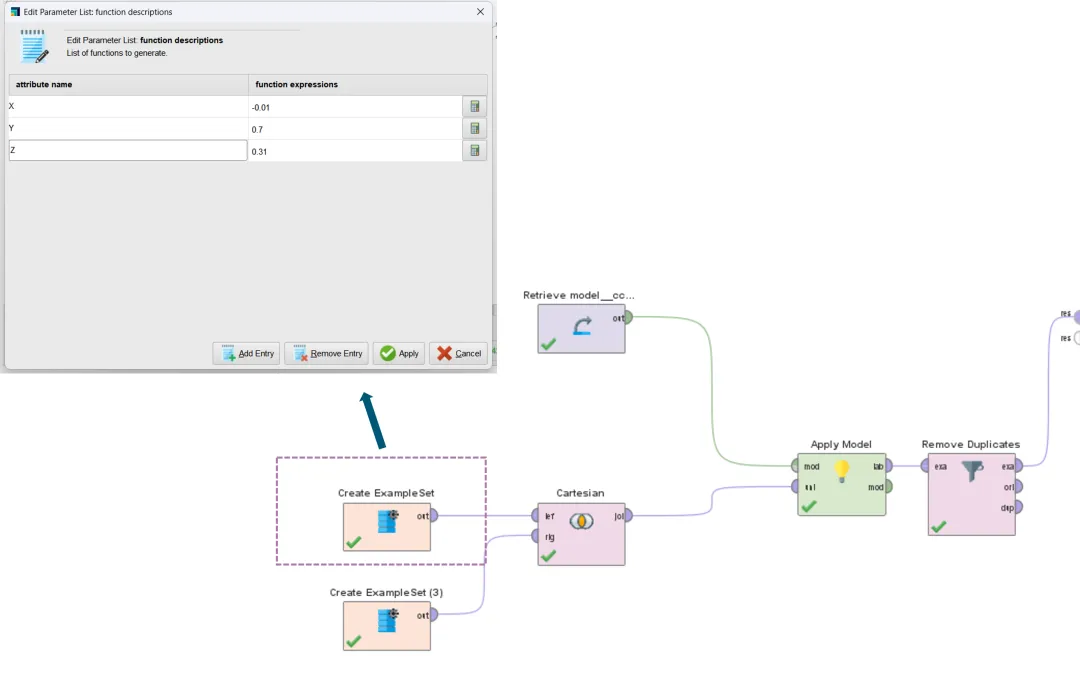Open calculator for X function expression
Image resolution: width=1080 pixels, height=684 pixels.
475,107
